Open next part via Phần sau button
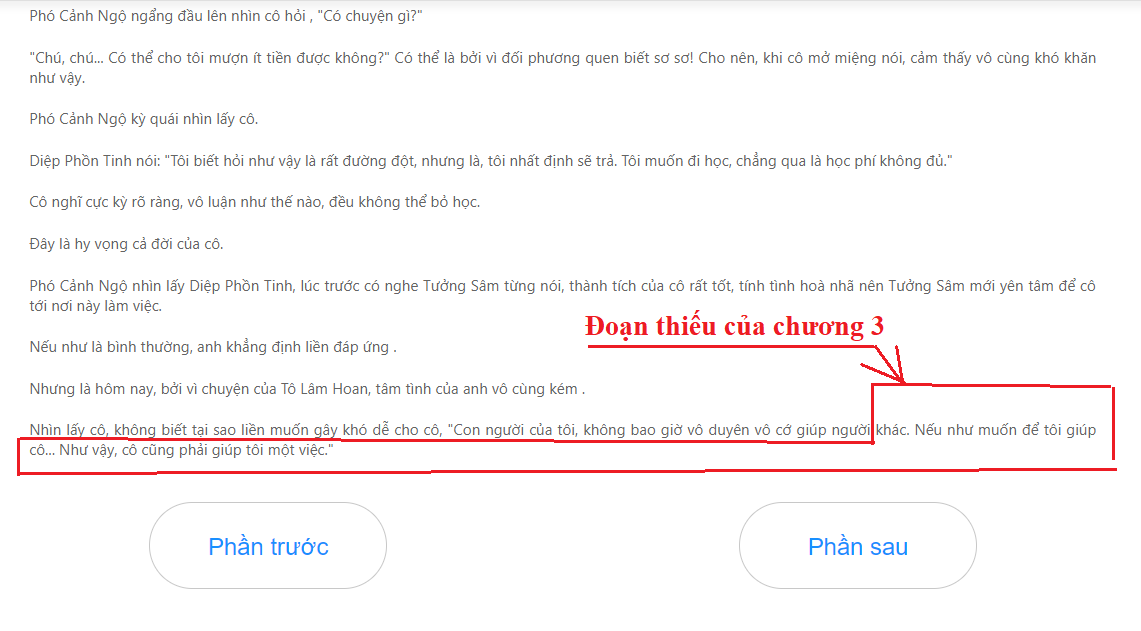The image size is (1141, 631). tap(857, 546)
